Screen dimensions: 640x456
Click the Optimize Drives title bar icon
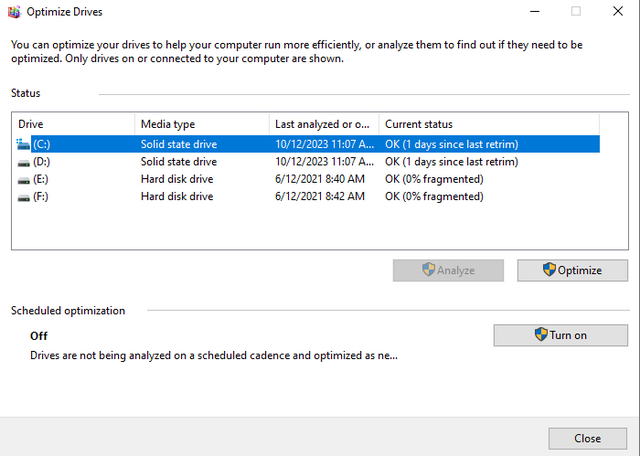pyautogui.click(x=12, y=12)
